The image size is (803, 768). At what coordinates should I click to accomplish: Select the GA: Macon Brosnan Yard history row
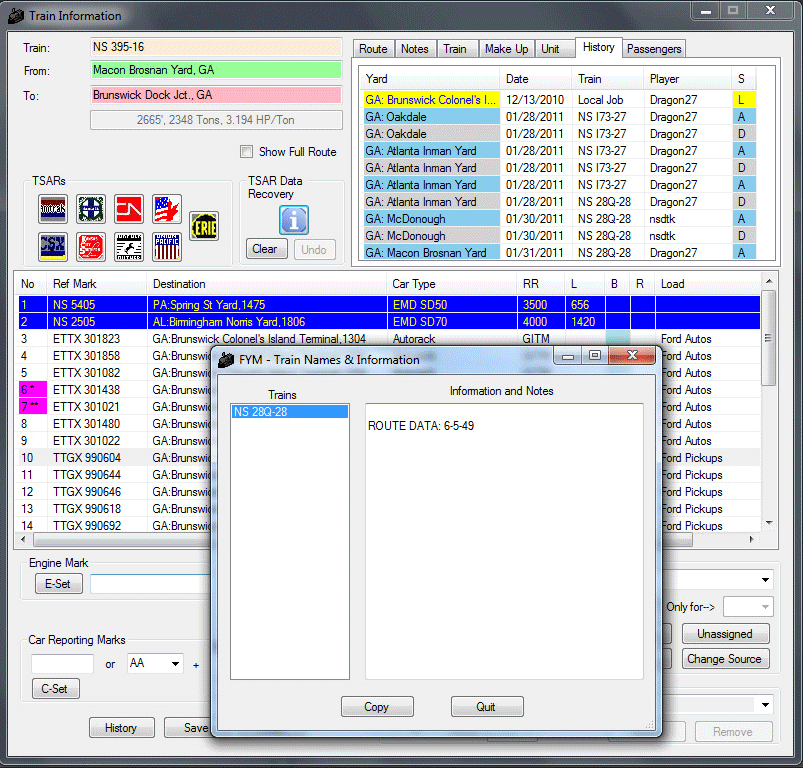(560, 252)
